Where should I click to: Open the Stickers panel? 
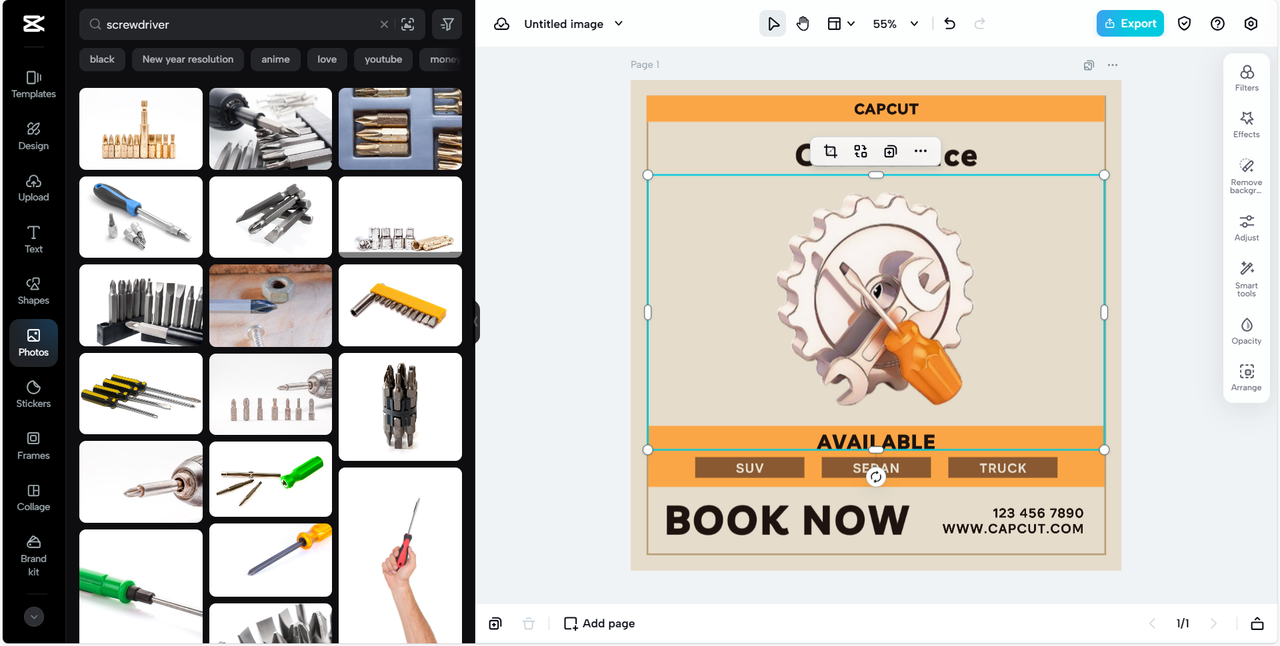click(33, 394)
